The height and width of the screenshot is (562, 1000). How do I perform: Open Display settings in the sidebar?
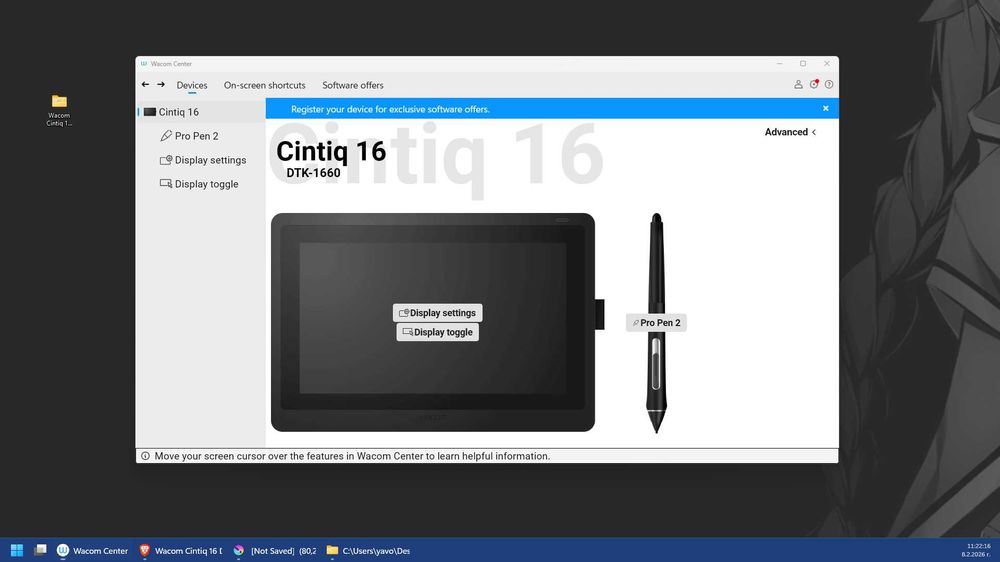click(x=203, y=160)
